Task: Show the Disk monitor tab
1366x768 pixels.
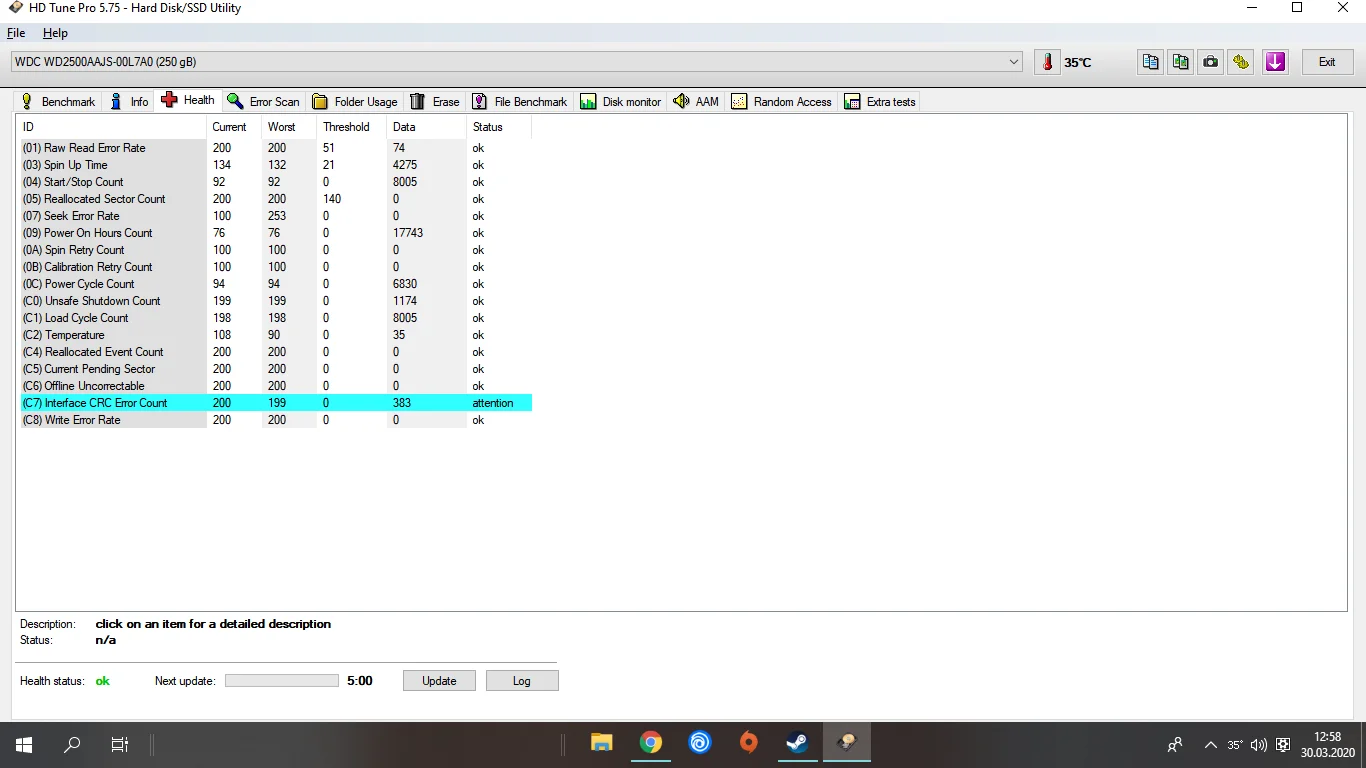Action: [x=621, y=102]
